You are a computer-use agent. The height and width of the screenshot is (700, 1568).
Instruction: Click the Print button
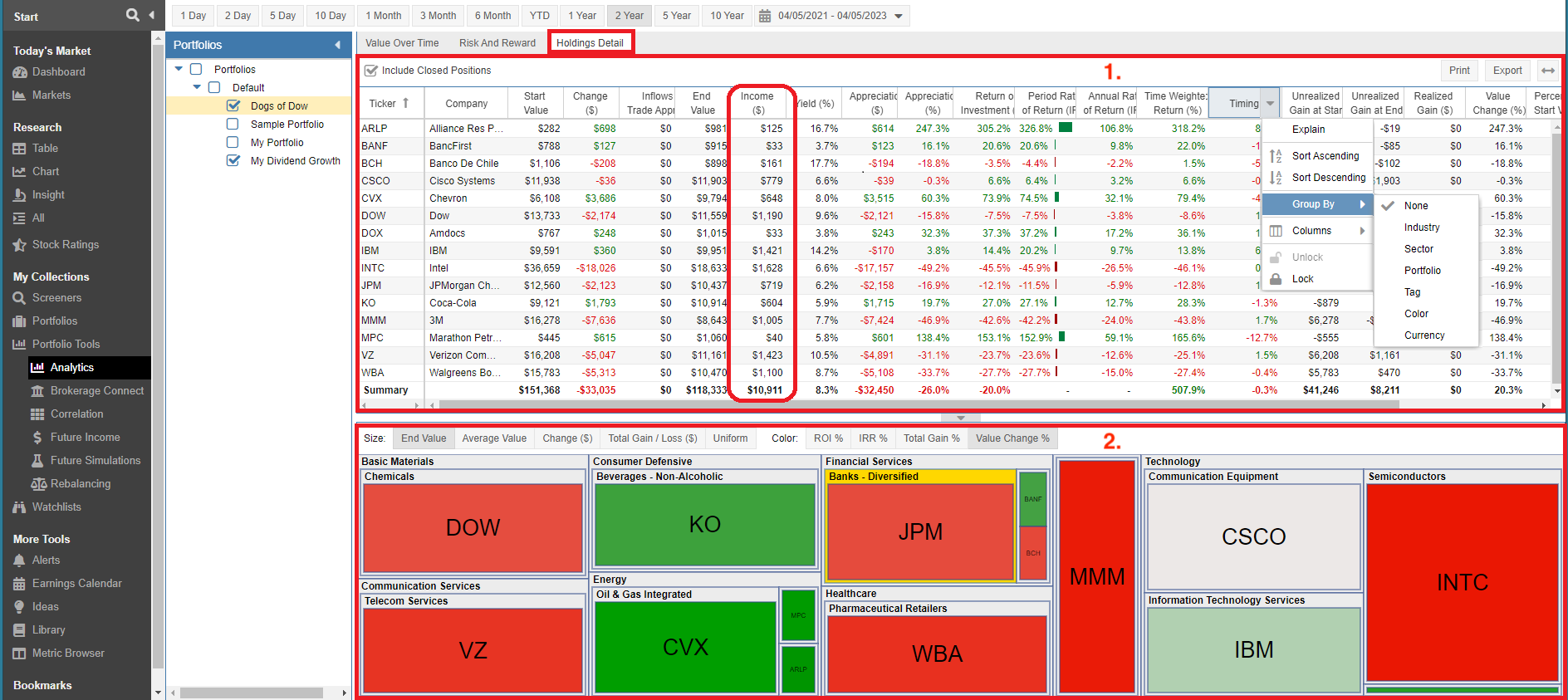1459,71
